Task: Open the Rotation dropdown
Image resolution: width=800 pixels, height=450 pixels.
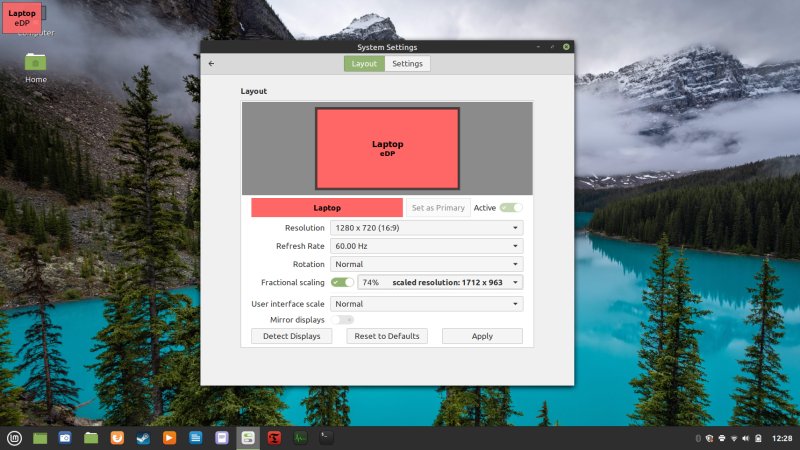Action: 426,264
